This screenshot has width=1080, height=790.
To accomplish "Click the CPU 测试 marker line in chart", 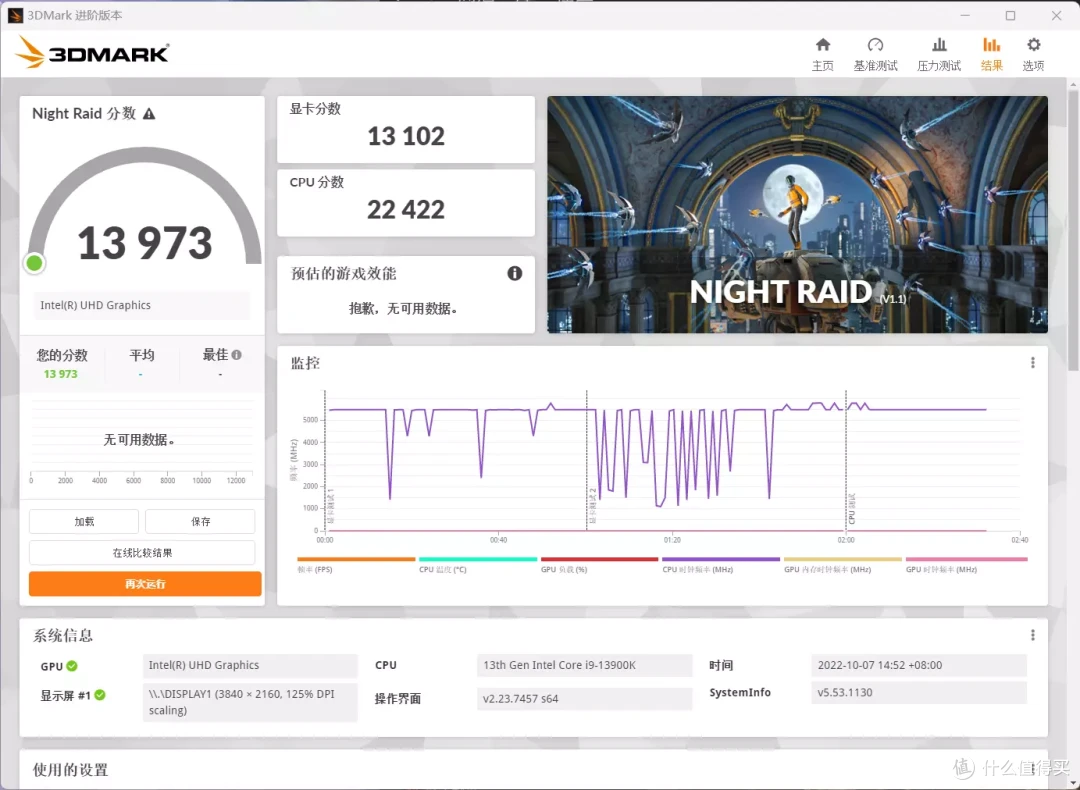I will point(846,460).
